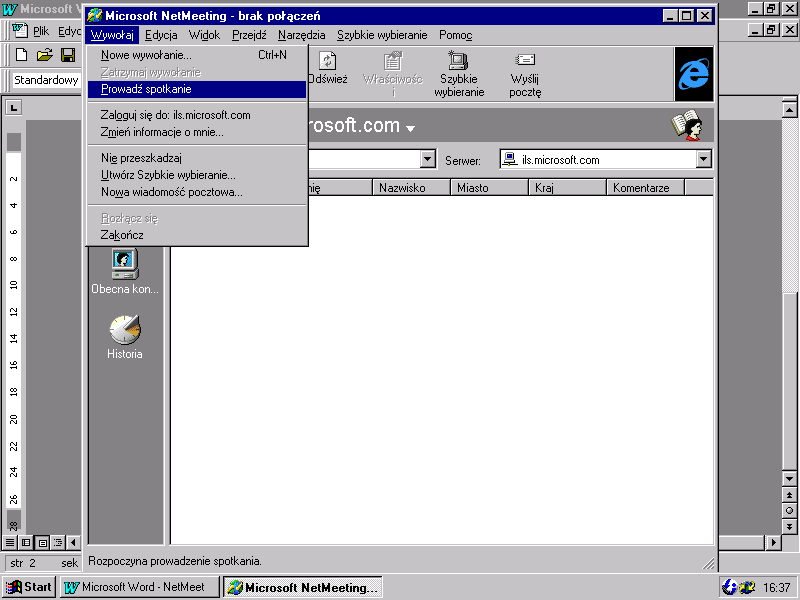Select Prowadź spotkanie menu item
The image size is (800, 600).
tap(197, 89)
